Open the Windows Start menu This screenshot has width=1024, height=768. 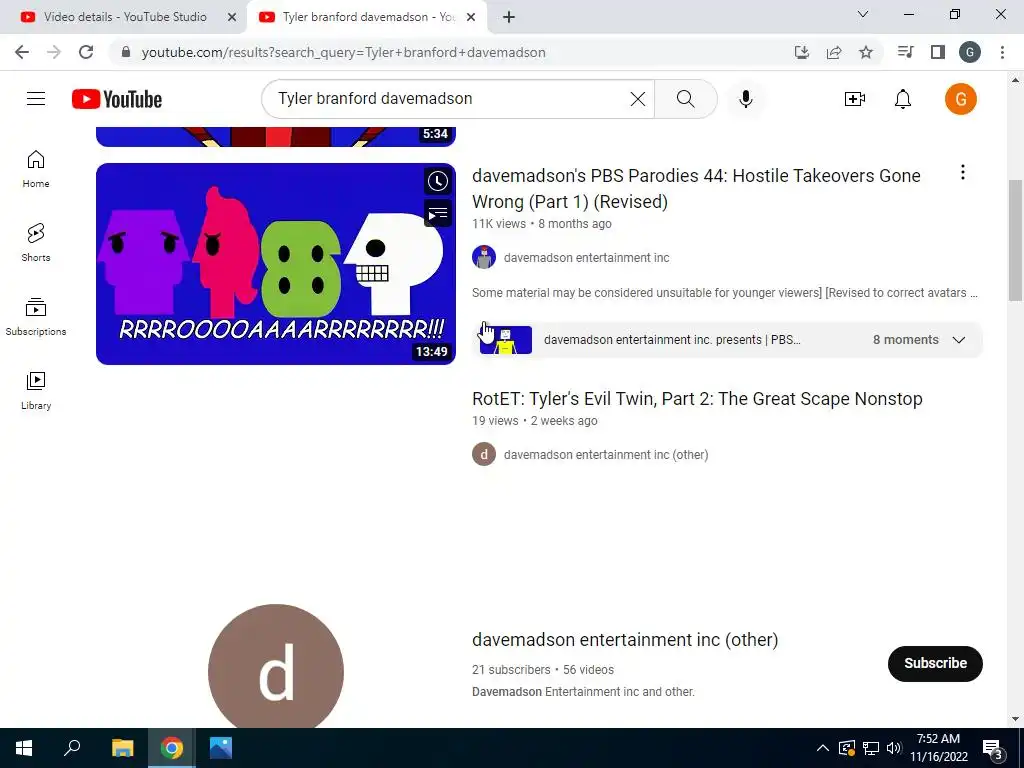[x=24, y=748]
